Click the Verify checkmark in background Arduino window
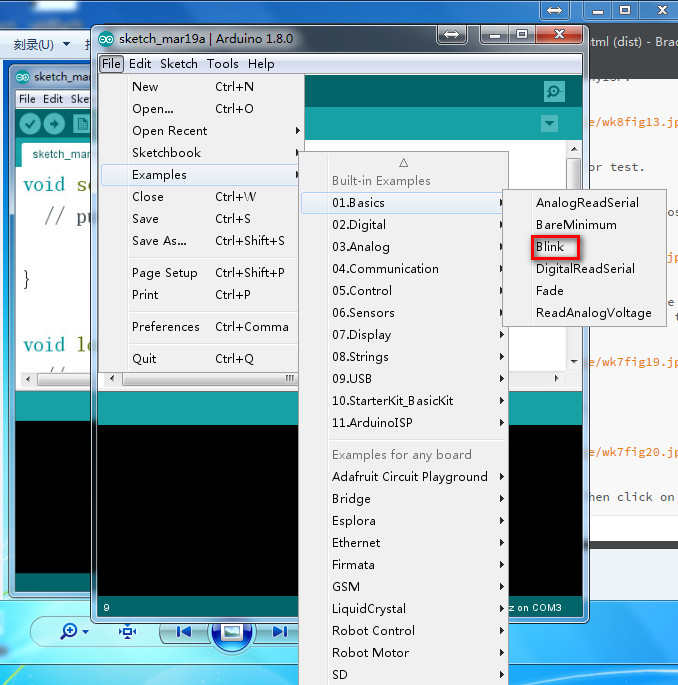The height and width of the screenshot is (685, 678). point(30,124)
